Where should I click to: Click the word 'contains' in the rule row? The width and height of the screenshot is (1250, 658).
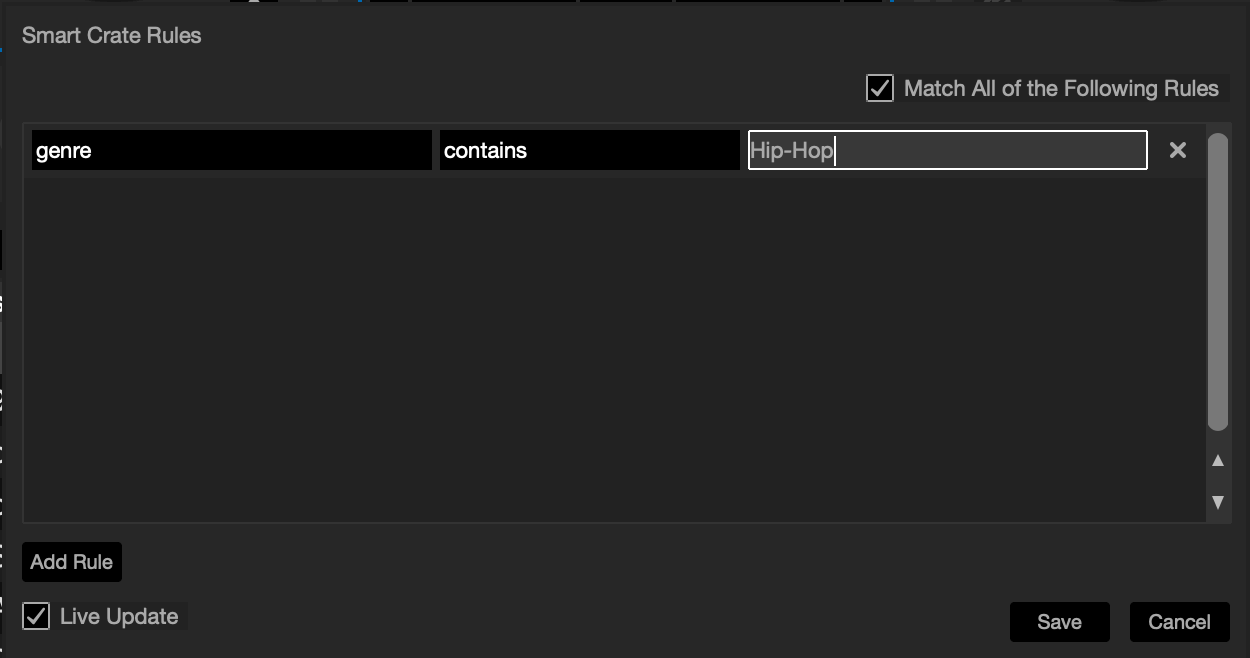pyautogui.click(x=485, y=151)
